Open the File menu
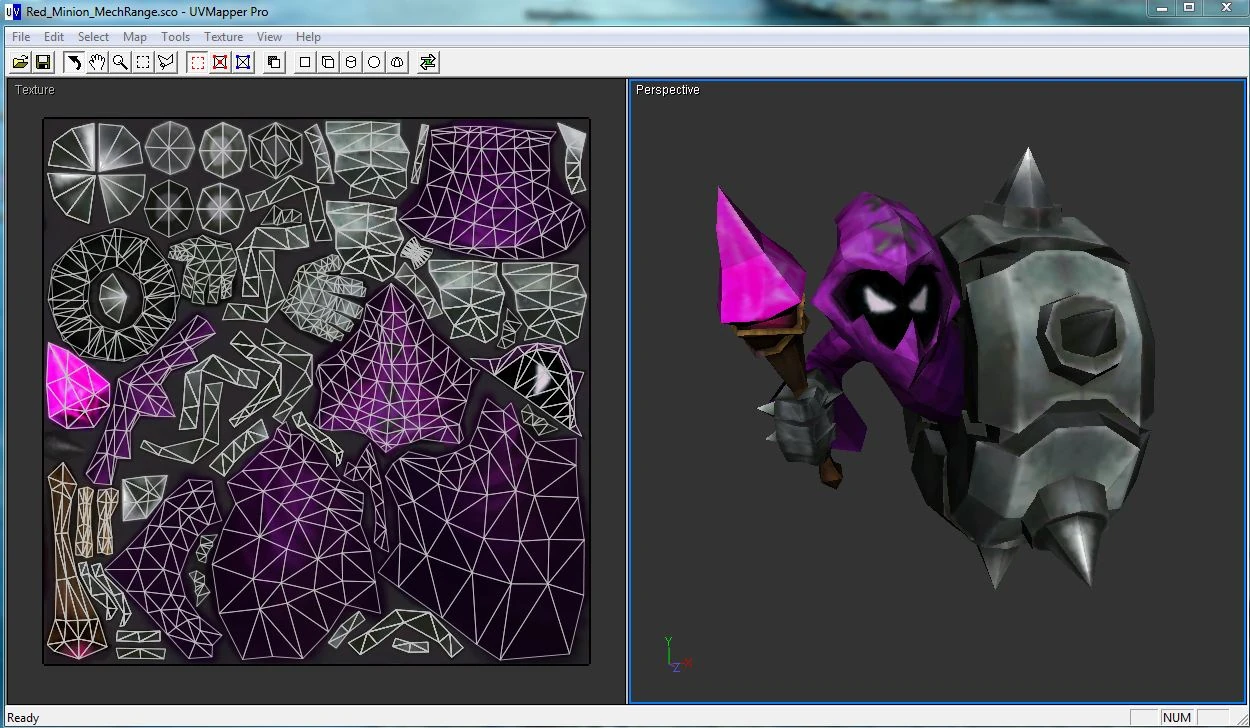The width and height of the screenshot is (1250, 728). (x=21, y=37)
